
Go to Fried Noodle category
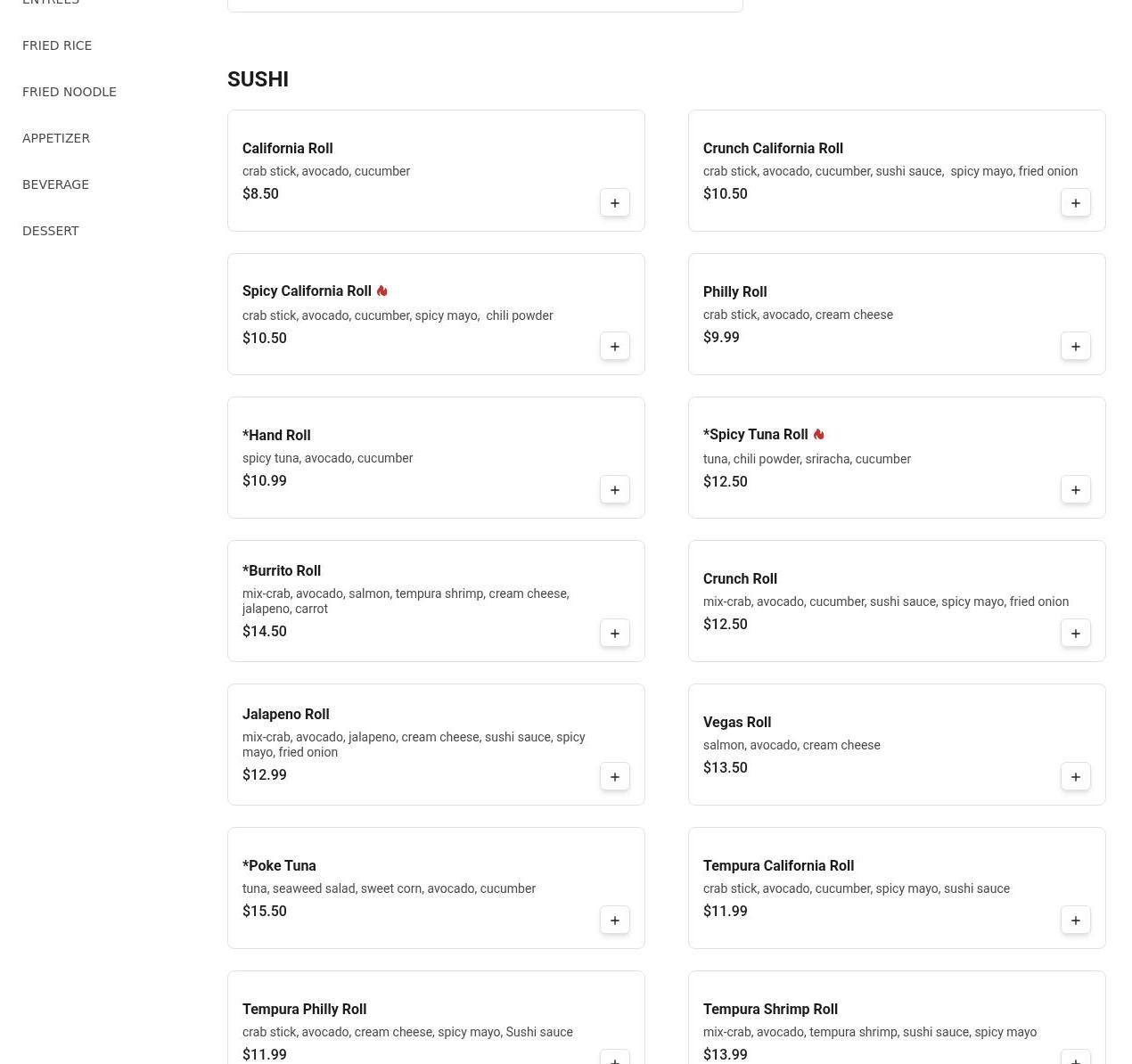click(x=70, y=92)
